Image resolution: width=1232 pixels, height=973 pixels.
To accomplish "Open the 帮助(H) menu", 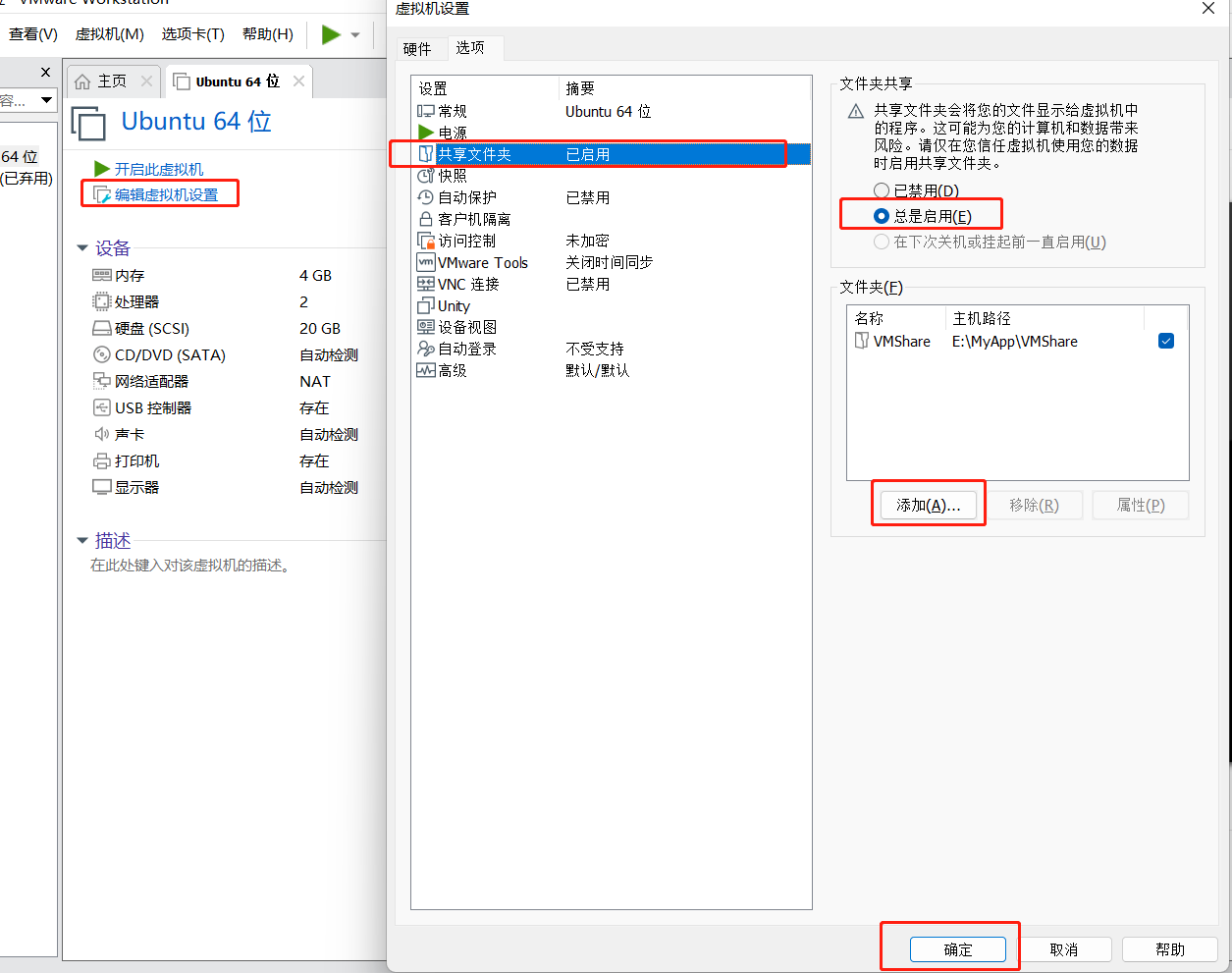I will click(x=268, y=34).
